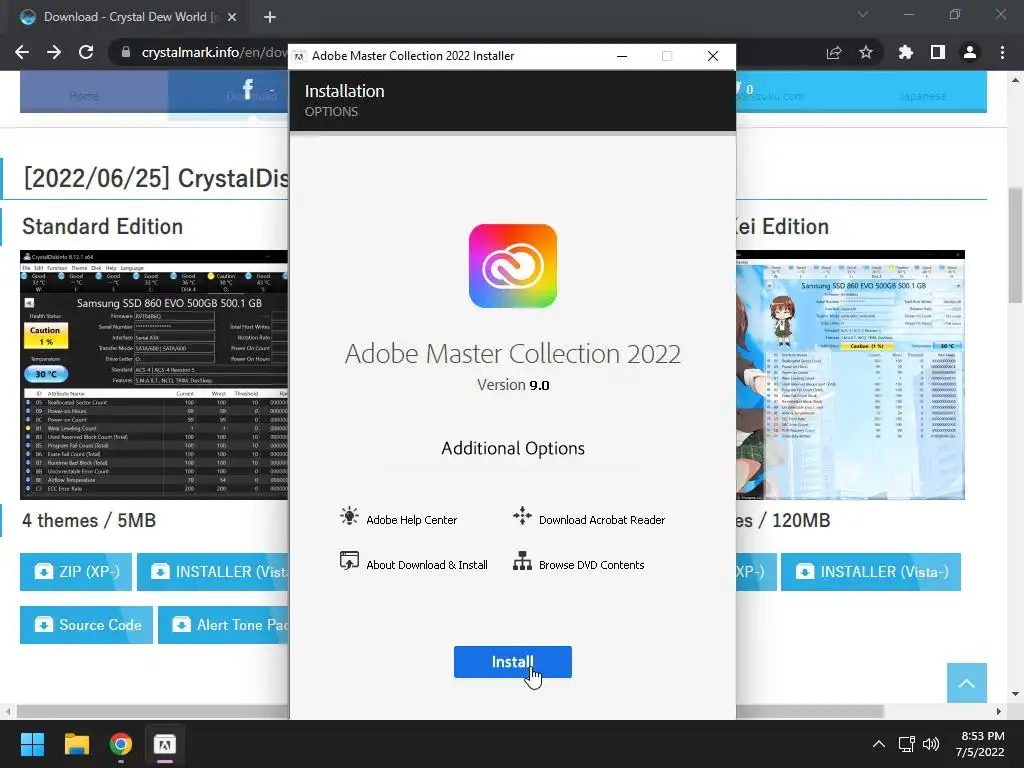Open the taskbar clock 8:53 PM
The image size is (1024, 768).
980,744
